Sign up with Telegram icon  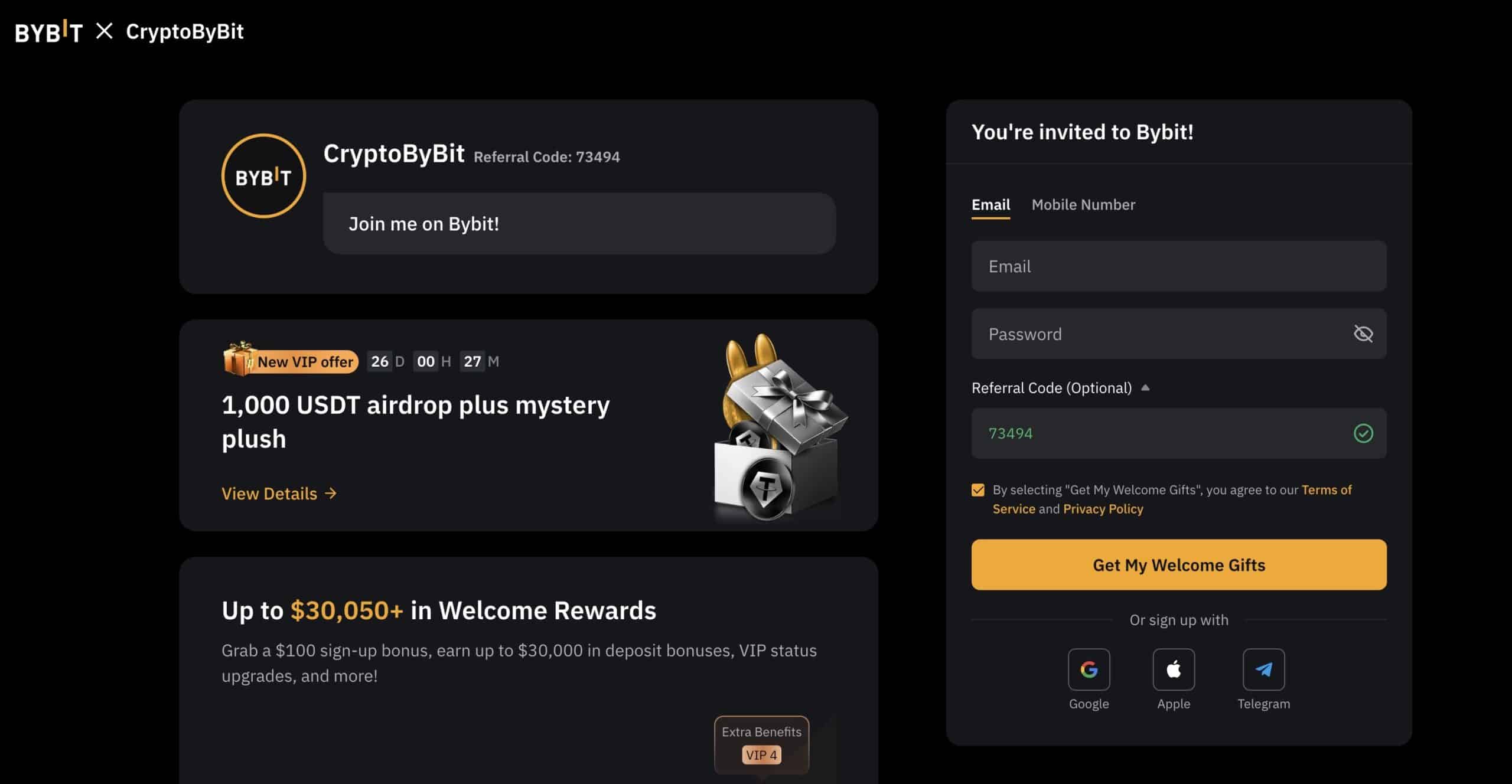pyautogui.click(x=1263, y=669)
